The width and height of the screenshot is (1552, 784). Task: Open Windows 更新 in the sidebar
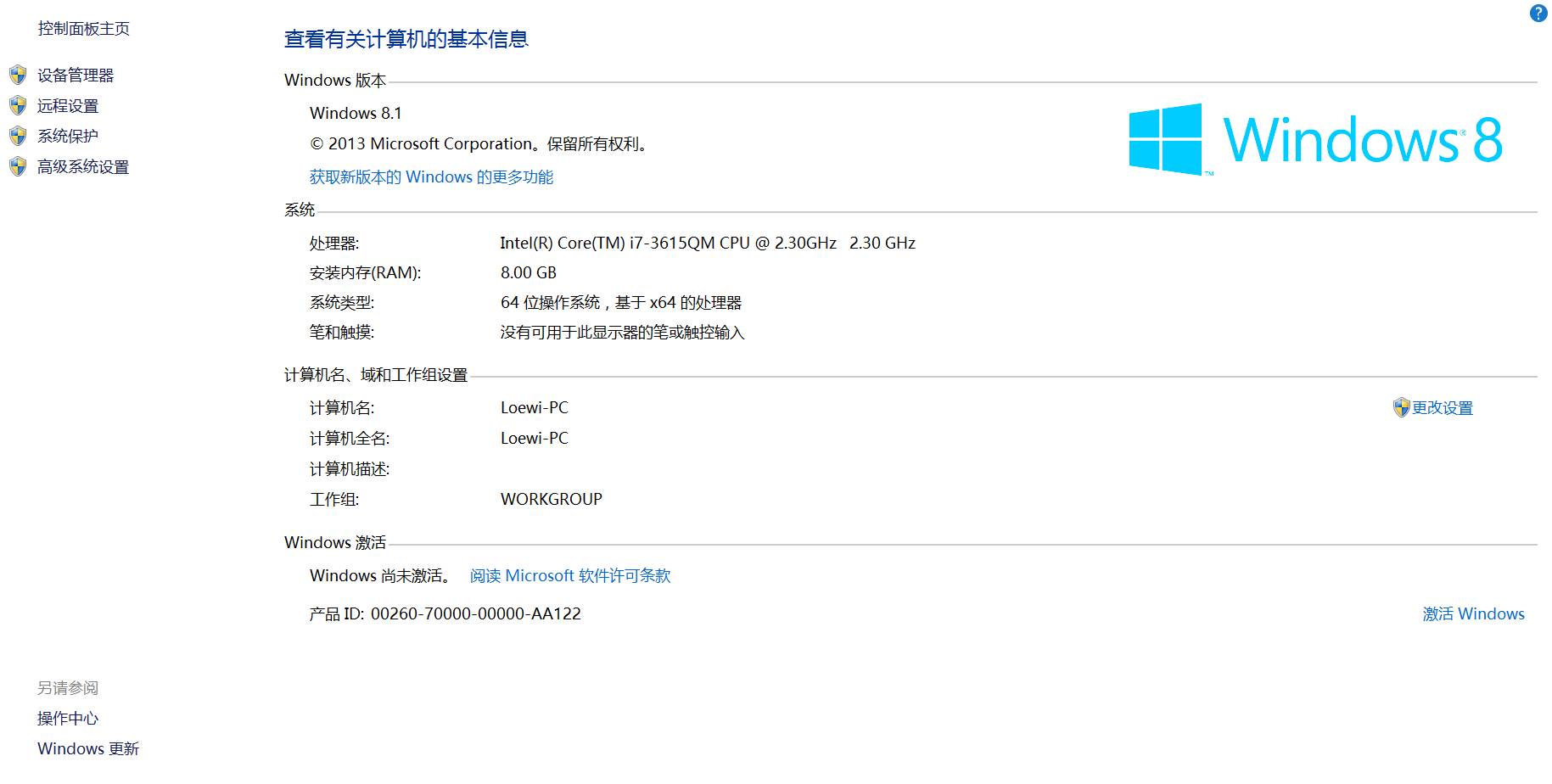click(x=88, y=748)
